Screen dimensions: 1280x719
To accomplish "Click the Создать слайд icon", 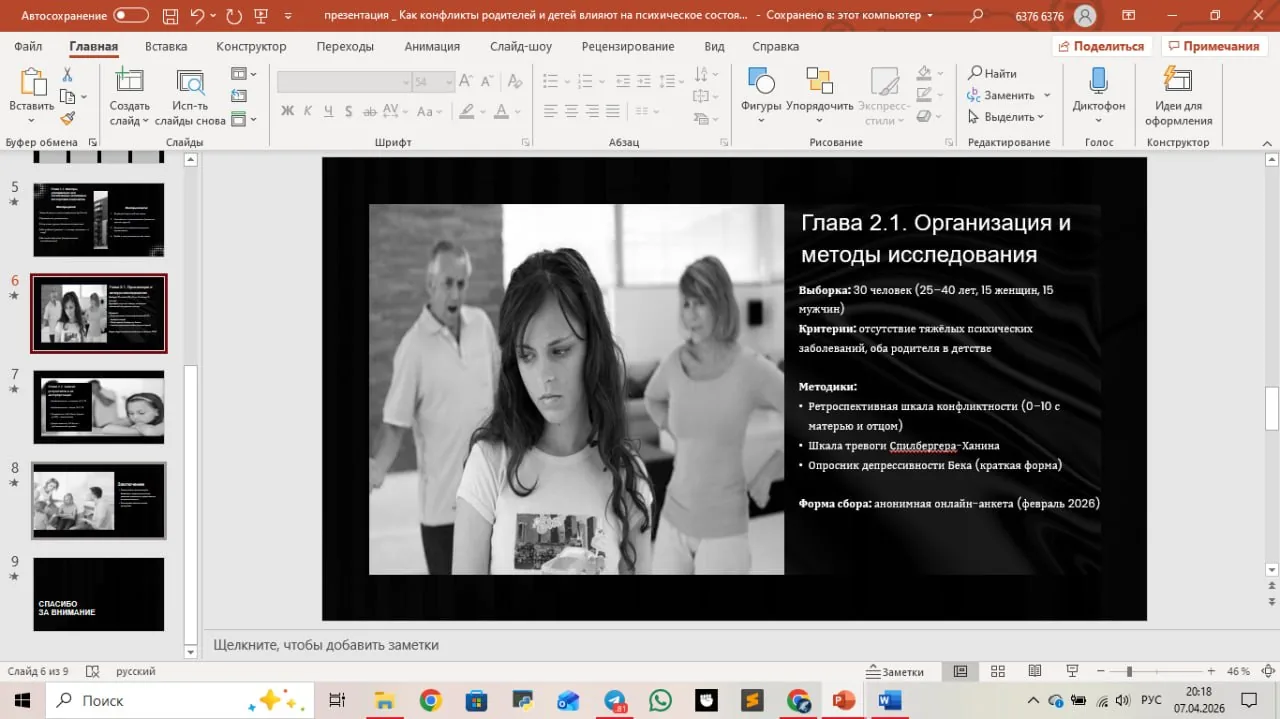I will (x=129, y=81).
